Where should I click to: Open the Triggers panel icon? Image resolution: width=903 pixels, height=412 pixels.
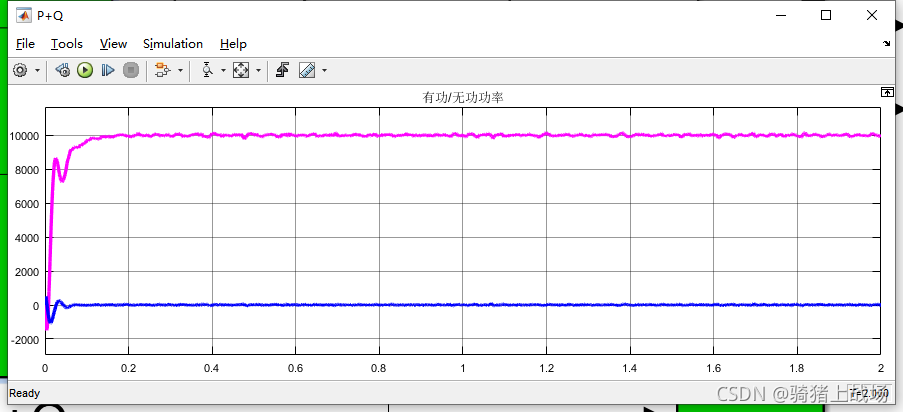(282, 70)
